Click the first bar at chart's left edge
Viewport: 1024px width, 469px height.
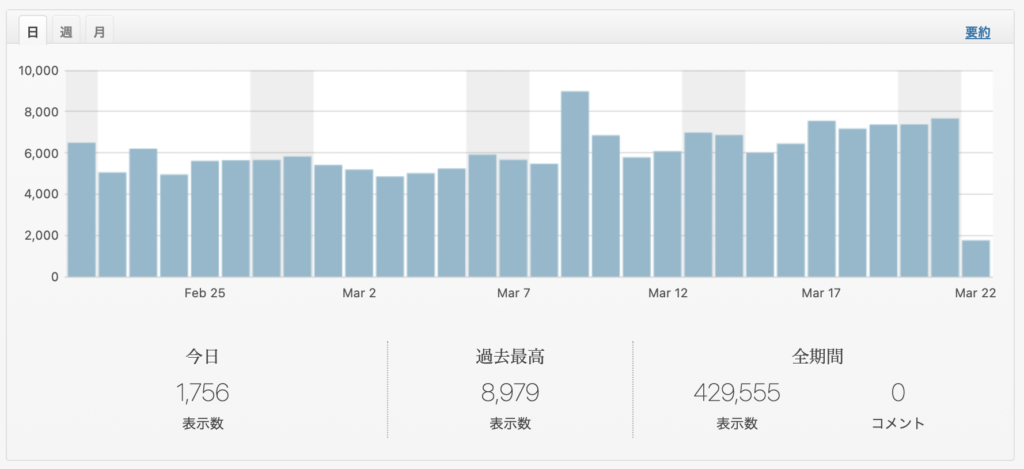pos(81,210)
